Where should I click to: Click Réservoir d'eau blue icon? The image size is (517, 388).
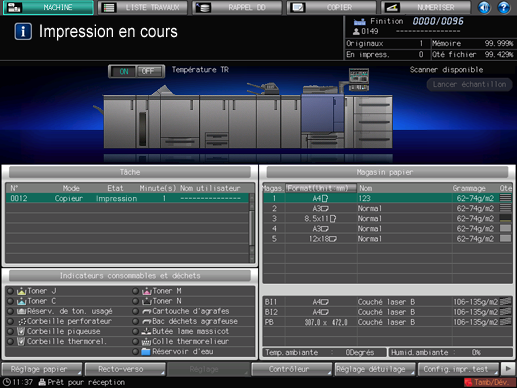(x=146, y=352)
